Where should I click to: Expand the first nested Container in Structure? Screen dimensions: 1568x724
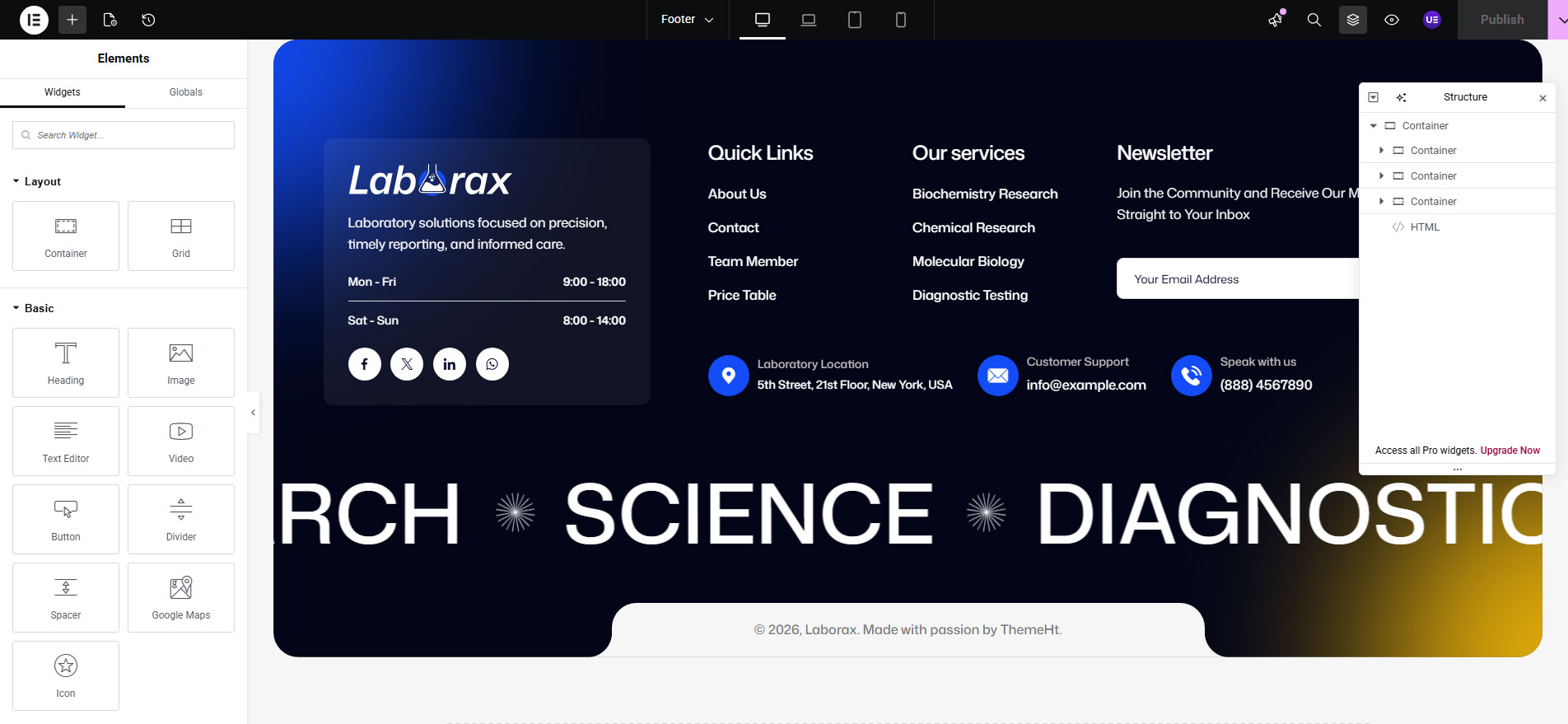[x=1381, y=151]
